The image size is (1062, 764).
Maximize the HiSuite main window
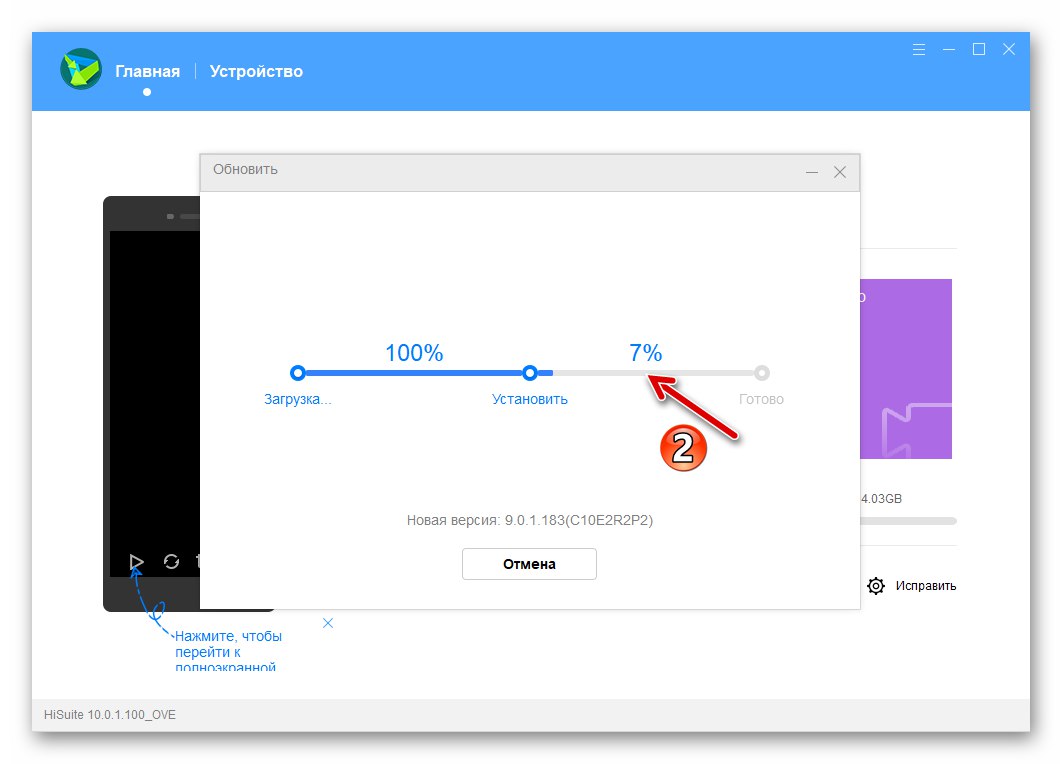[x=979, y=49]
